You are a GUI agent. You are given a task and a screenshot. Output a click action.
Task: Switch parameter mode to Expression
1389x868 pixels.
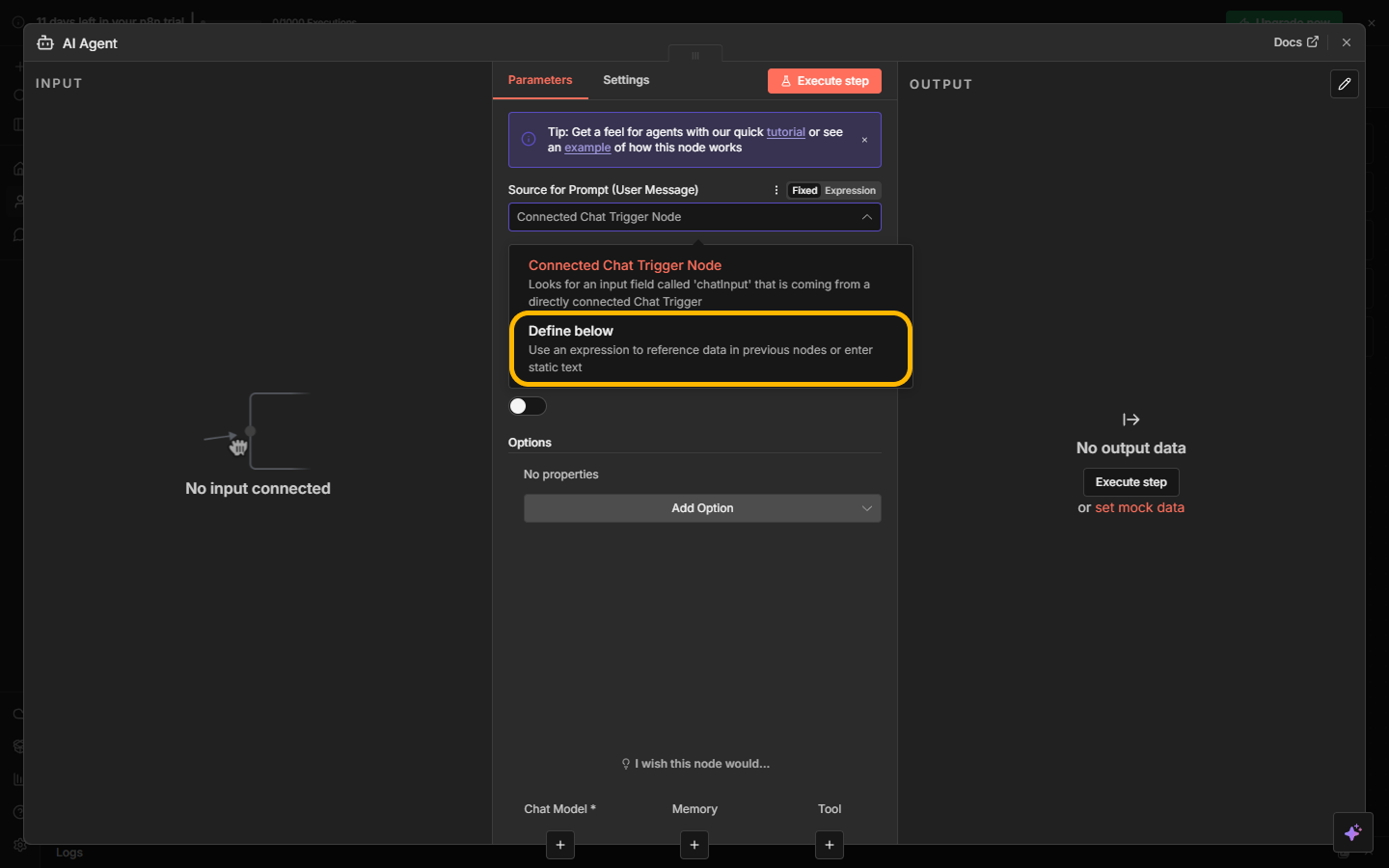[850, 191]
